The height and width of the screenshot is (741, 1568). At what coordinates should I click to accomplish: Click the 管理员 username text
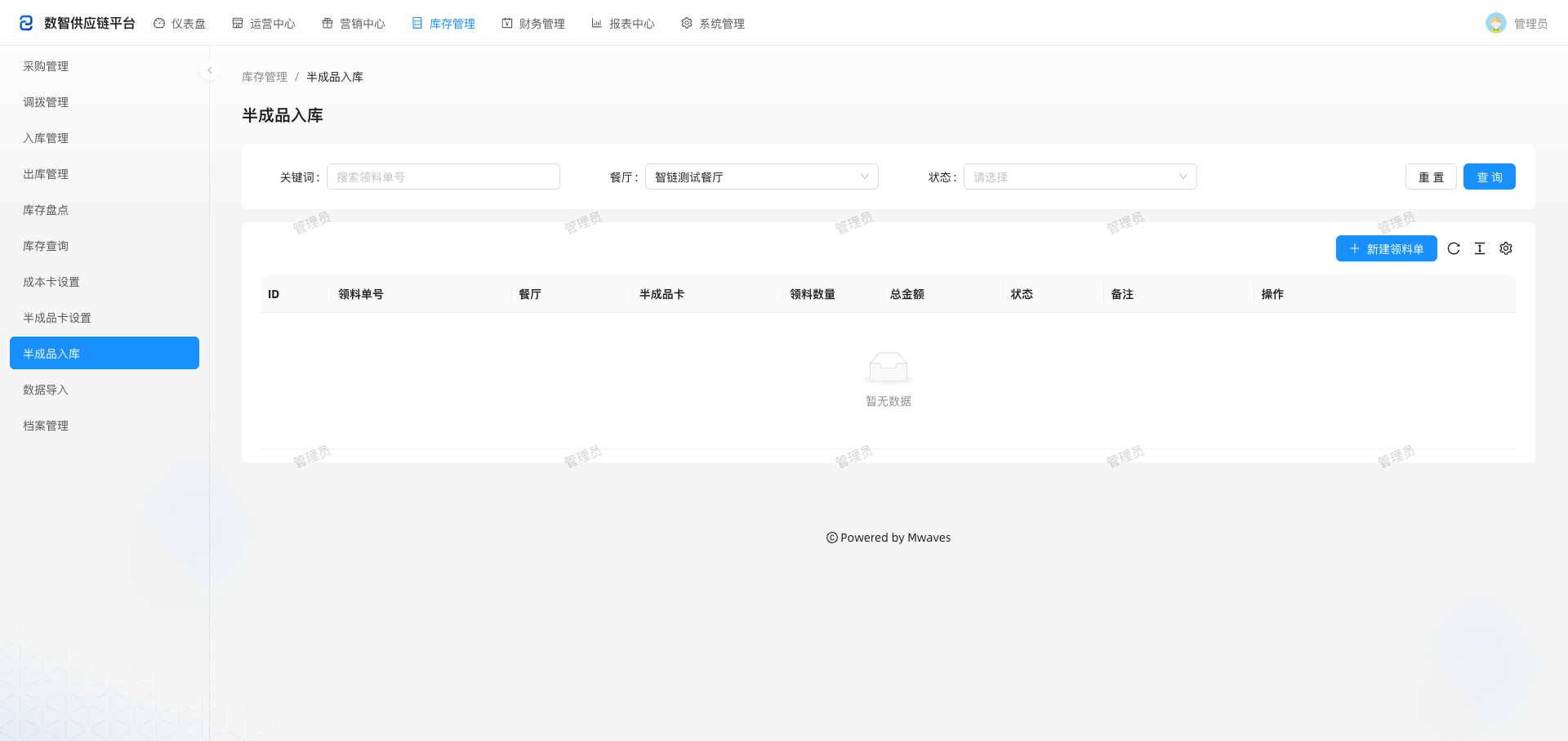(x=1530, y=24)
